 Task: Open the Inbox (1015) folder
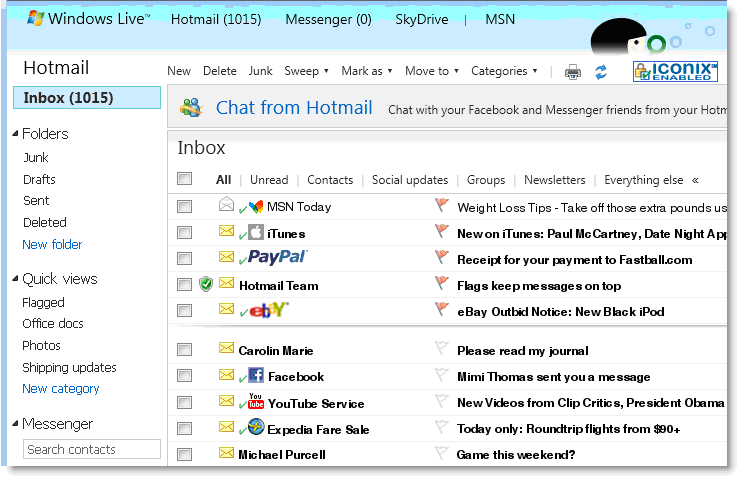[x=87, y=98]
